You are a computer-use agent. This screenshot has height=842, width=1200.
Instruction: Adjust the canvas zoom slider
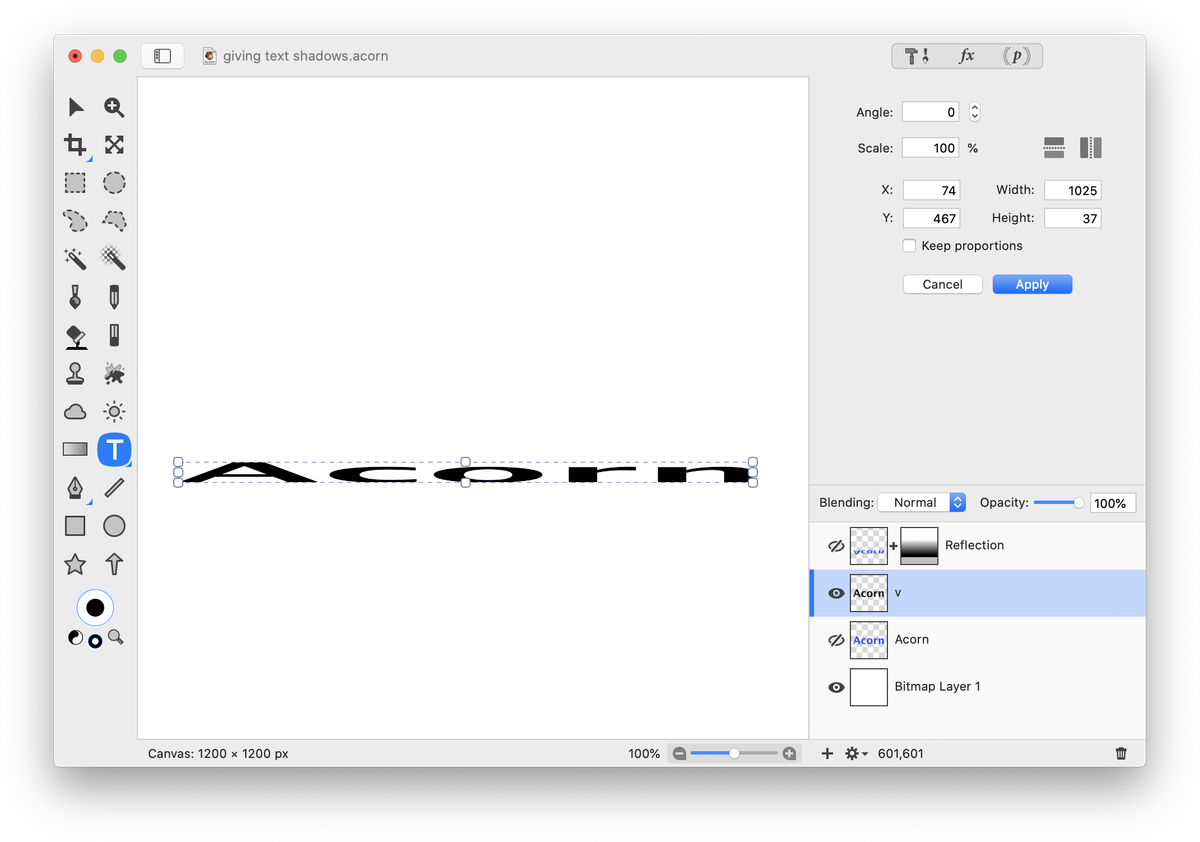[x=734, y=753]
